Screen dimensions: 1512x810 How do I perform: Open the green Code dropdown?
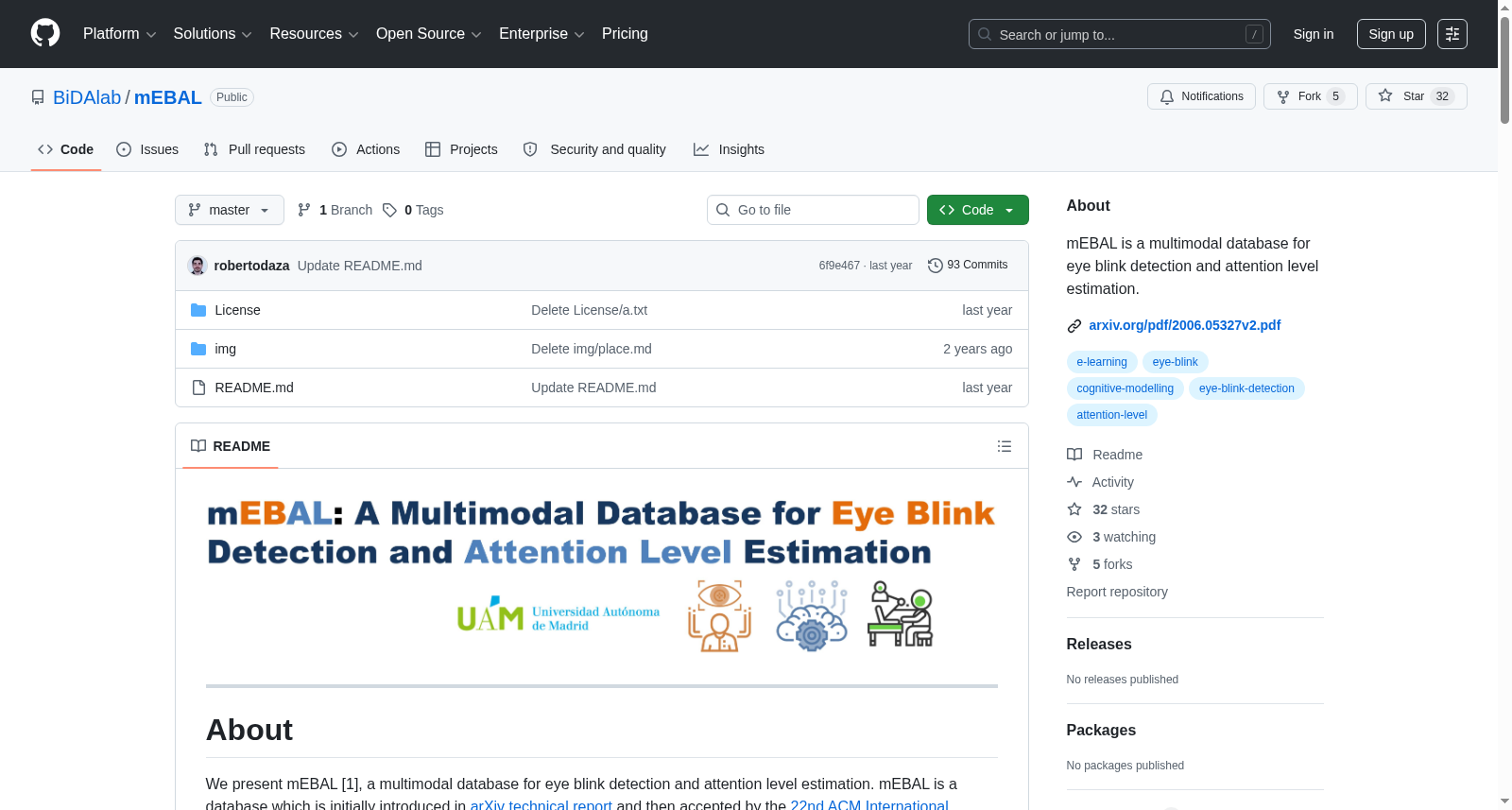(x=978, y=210)
